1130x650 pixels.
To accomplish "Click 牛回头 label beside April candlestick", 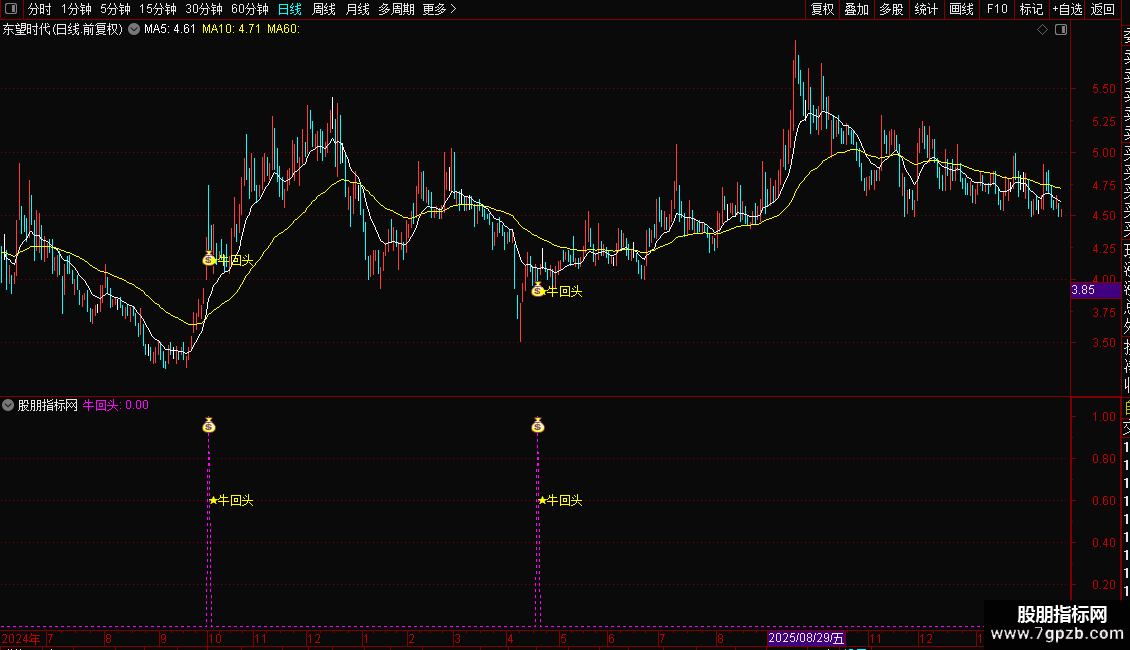I will [x=564, y=291].
